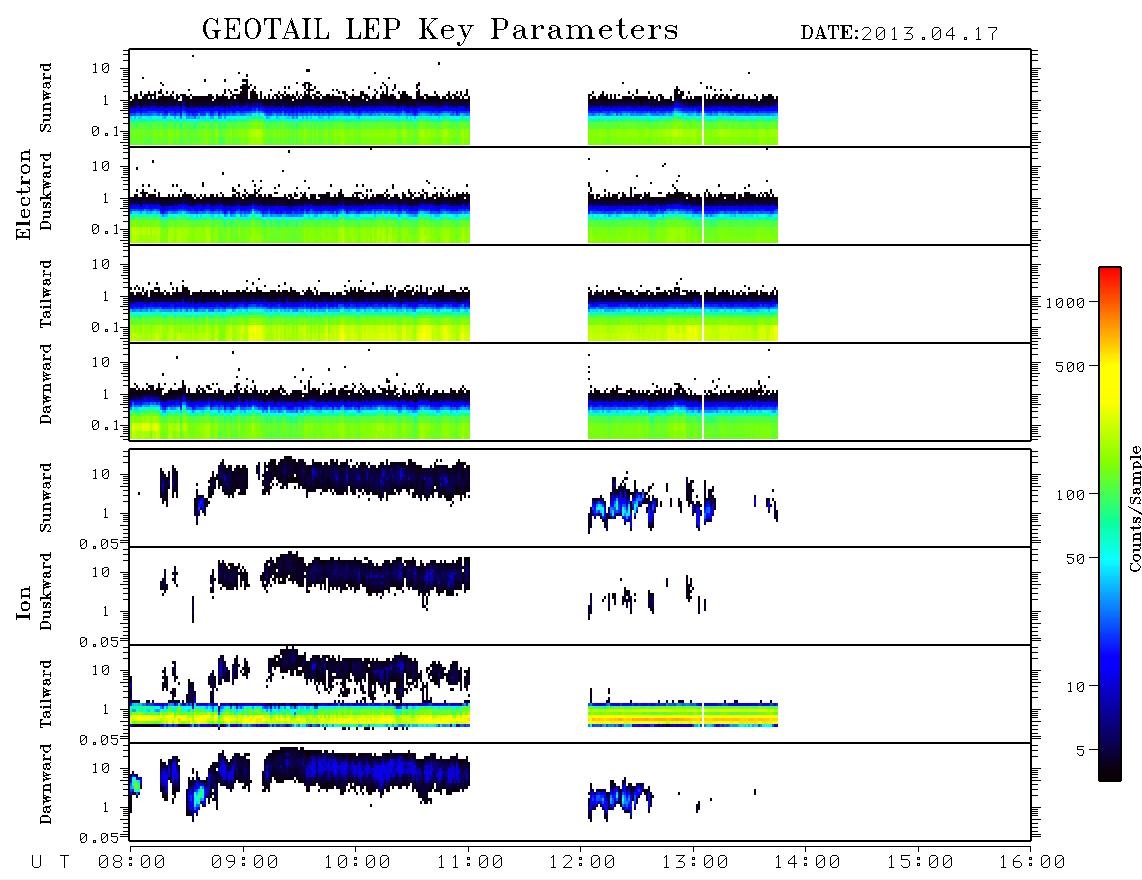
Task: Click the "15:00" time tick label
Action: click(x=920, y=862)
